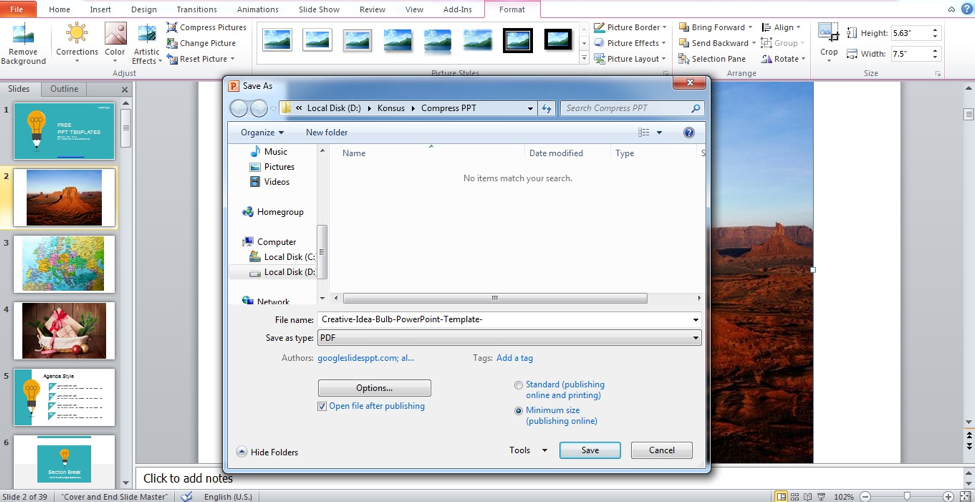Select the Crop tool
975x502 pixels.
point(828,41)
